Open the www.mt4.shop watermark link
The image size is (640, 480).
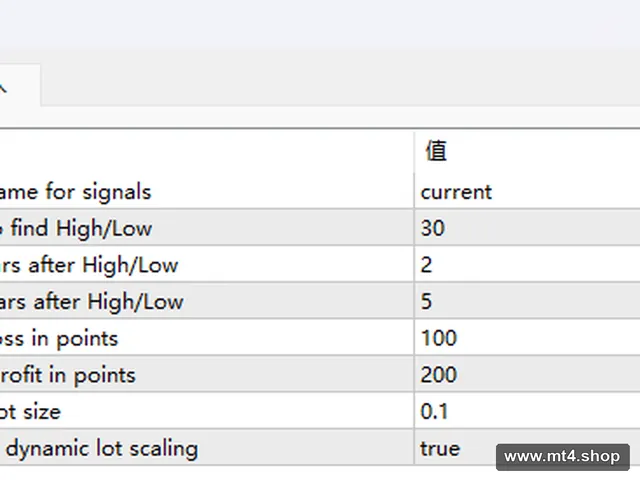coord(562,457)
